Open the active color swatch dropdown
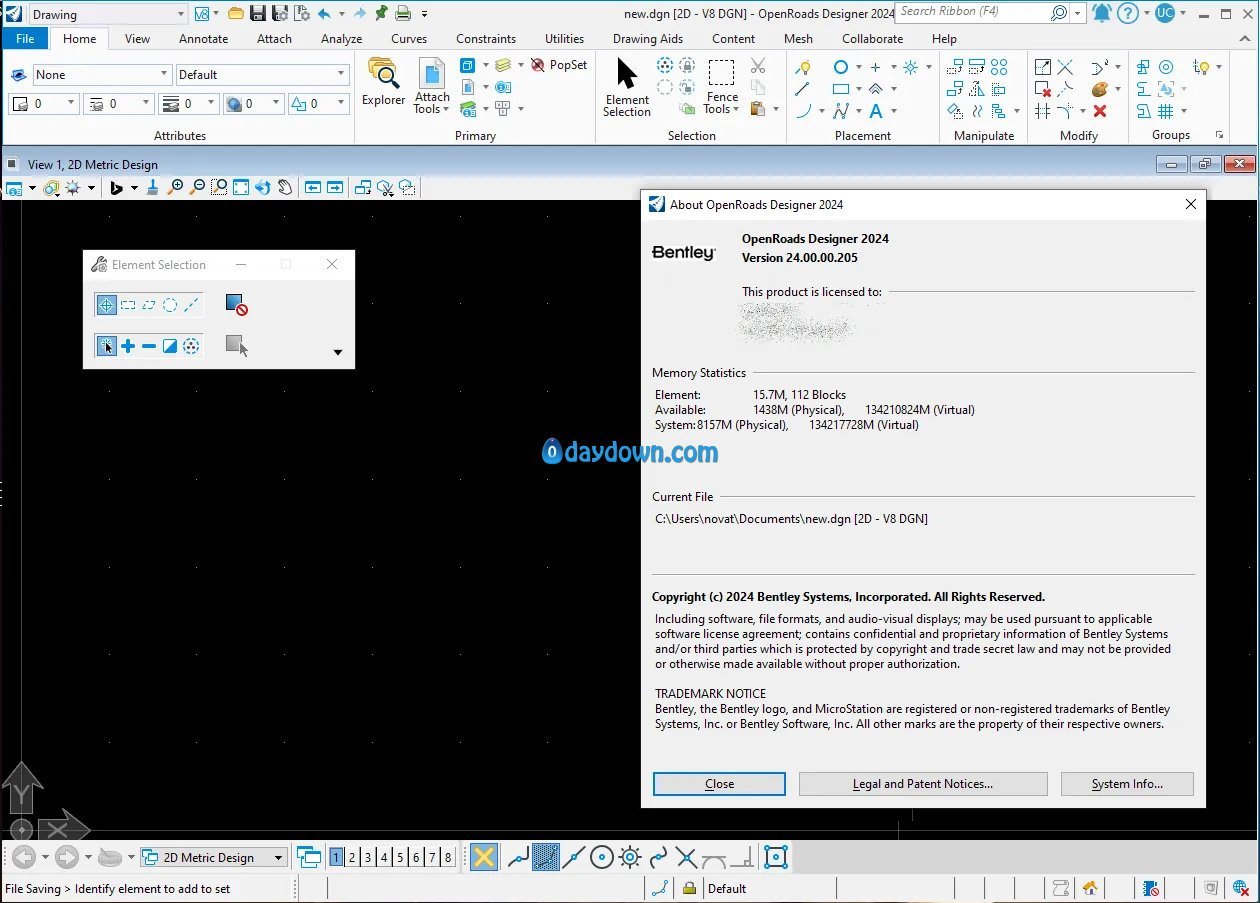The height and width of the screenshot is (903, 1260). coord(71,104)
